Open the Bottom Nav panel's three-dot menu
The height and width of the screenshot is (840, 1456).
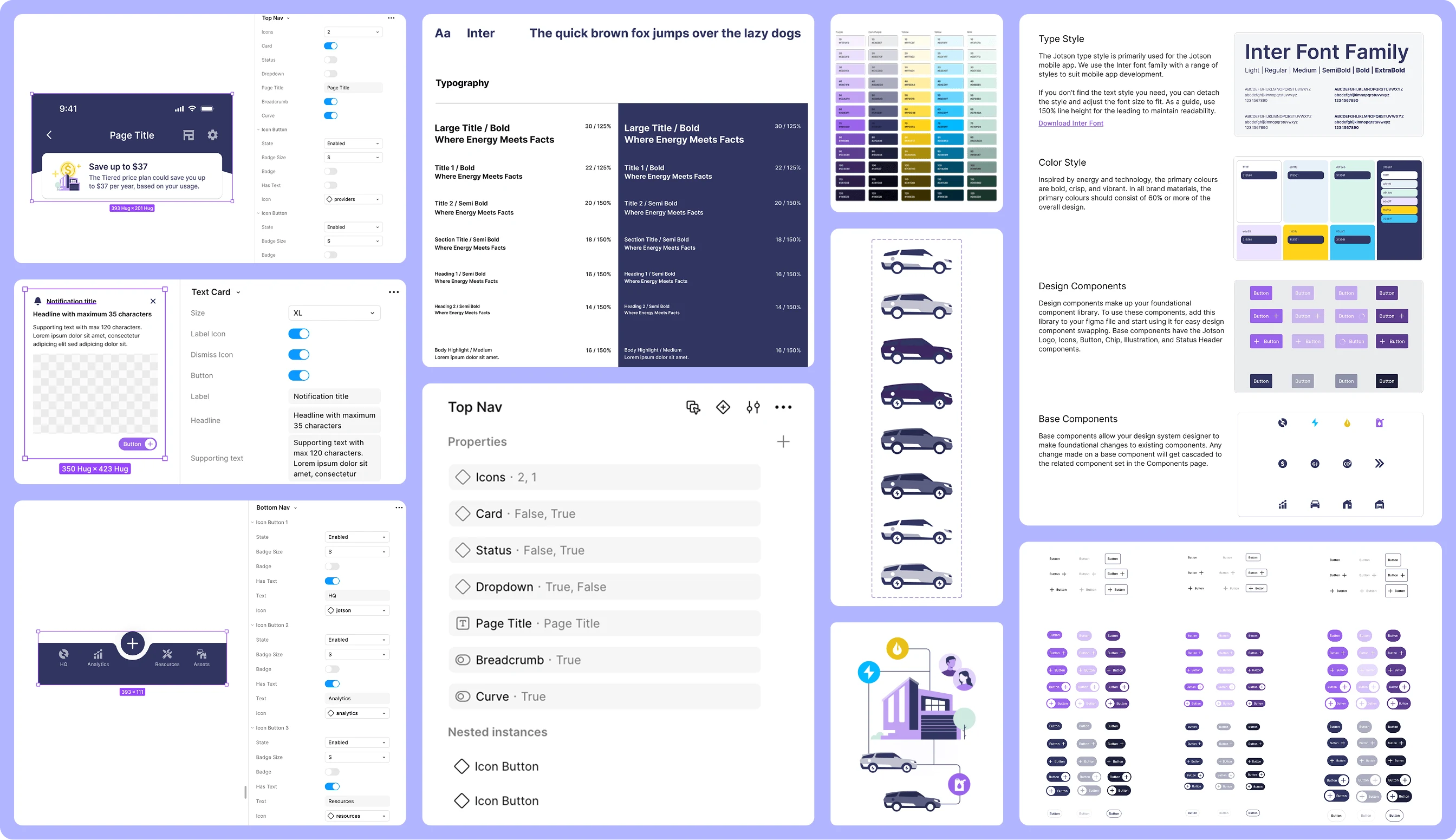[x=399, y=507]
